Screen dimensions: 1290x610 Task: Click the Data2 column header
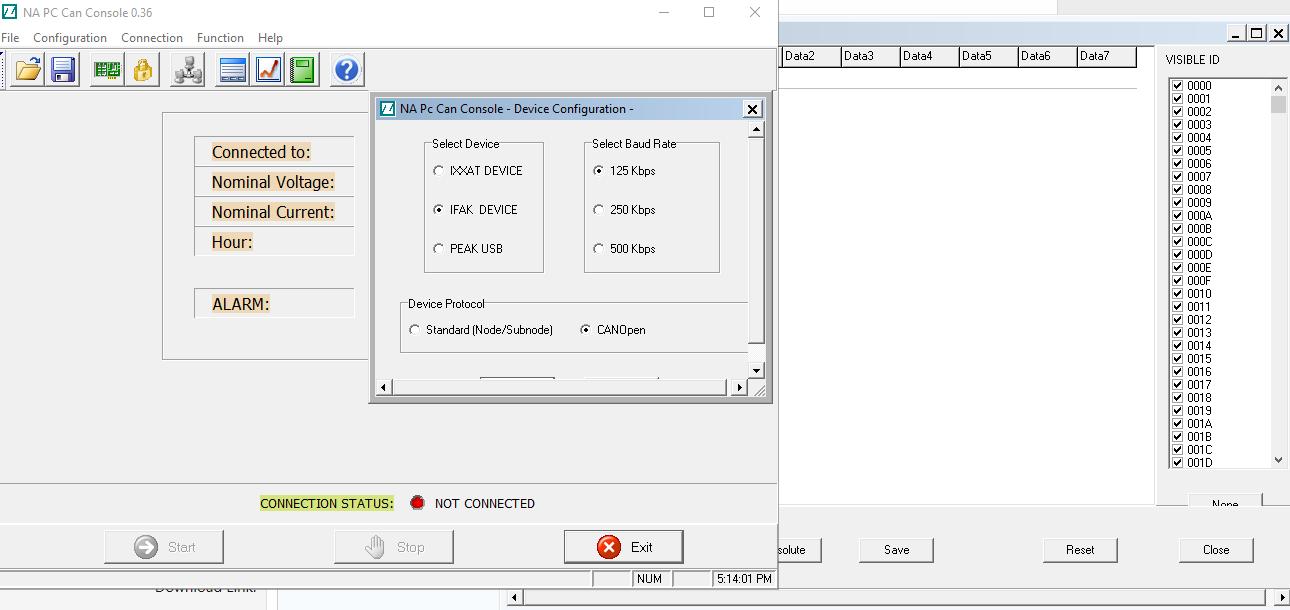click(x=812, y=57)
